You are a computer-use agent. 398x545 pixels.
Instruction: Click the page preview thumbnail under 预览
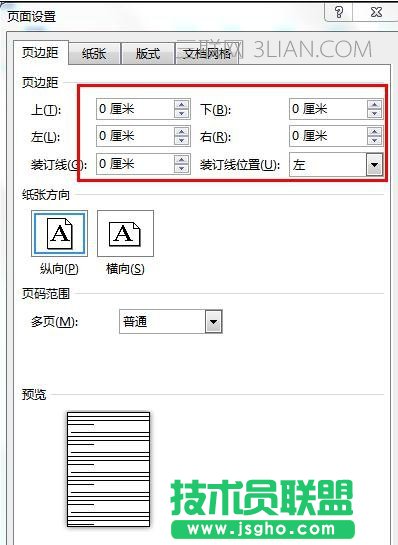(108, 469)
